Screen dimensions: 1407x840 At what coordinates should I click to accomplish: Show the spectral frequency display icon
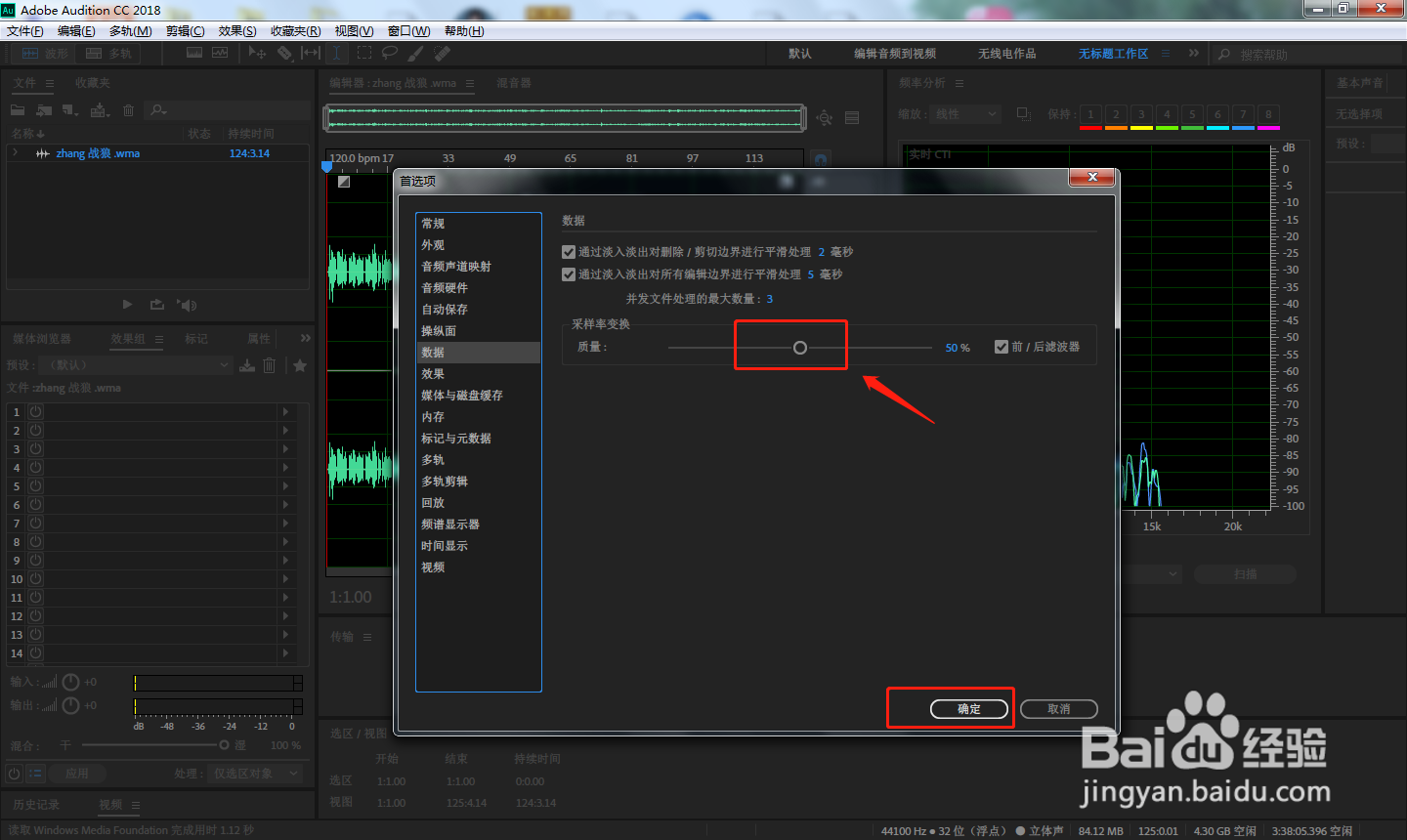pos(194,53)
